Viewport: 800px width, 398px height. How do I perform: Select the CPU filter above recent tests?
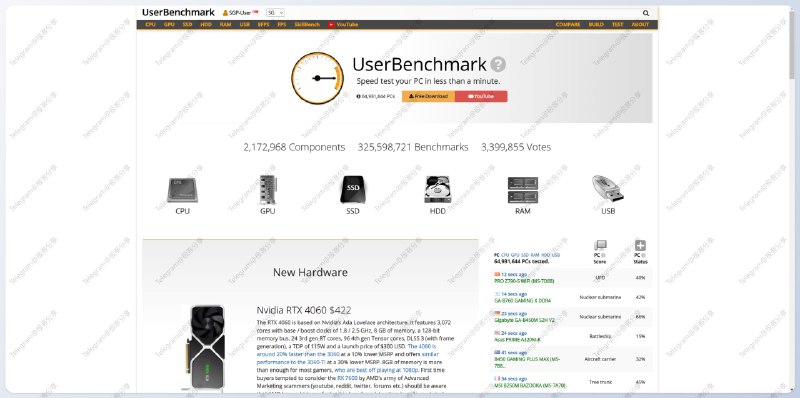[505, 255]
